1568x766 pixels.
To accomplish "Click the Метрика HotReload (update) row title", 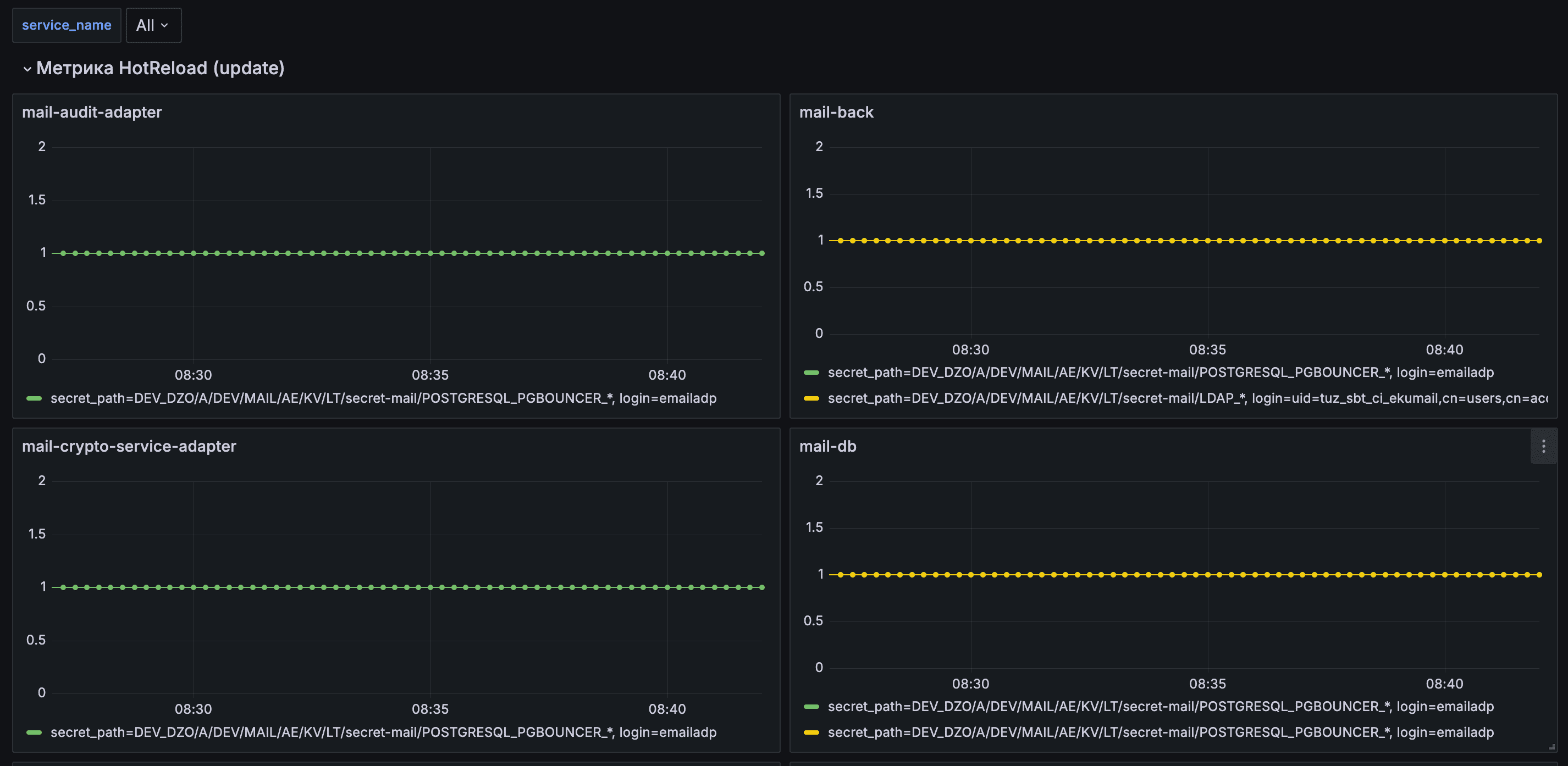I will coord(160,68).
